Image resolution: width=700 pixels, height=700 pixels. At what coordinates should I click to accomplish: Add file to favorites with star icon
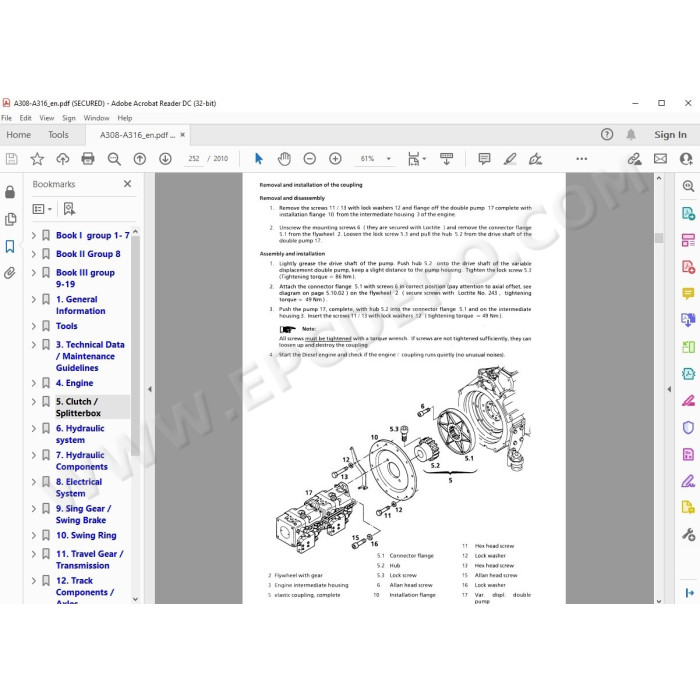coord(37,158)
